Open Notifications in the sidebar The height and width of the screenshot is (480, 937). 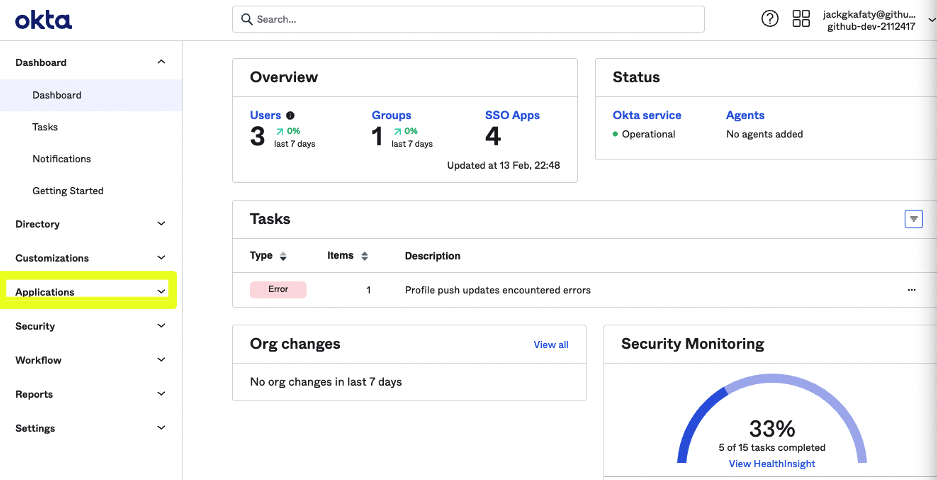[x=62, y=159]
